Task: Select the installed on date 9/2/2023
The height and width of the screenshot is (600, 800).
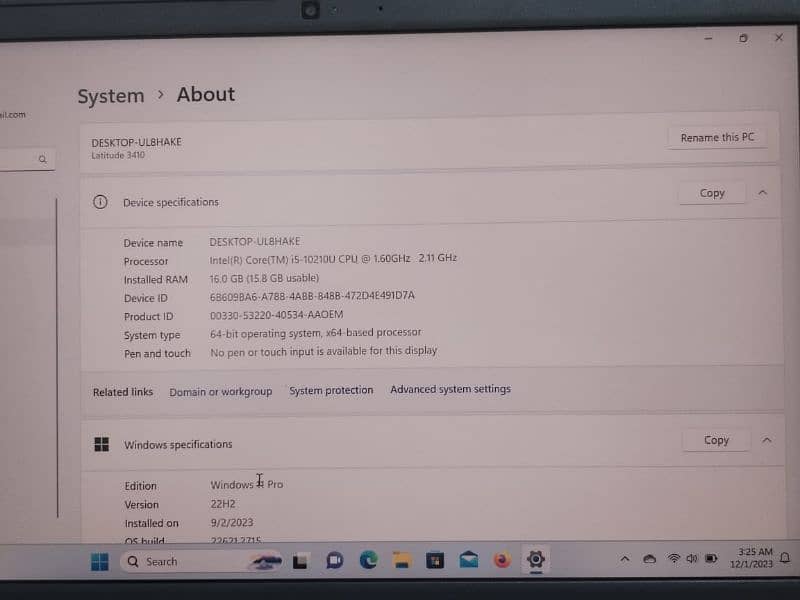Action: point(232,522)
